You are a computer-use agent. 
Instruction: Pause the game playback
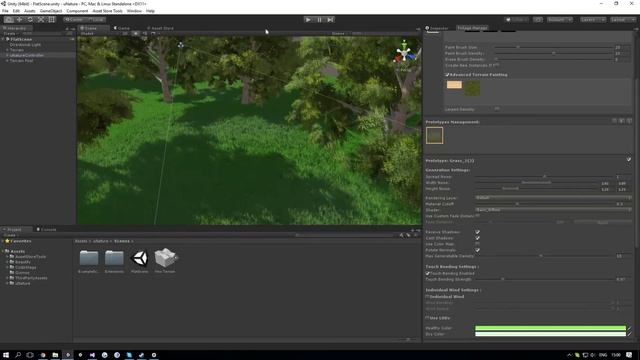coord(319,20)
